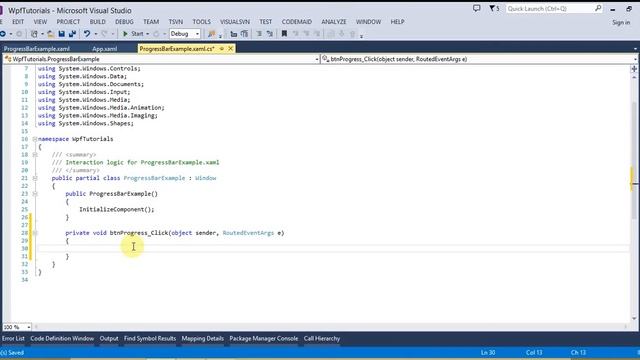Switch to the App.xaml tab

104,49
